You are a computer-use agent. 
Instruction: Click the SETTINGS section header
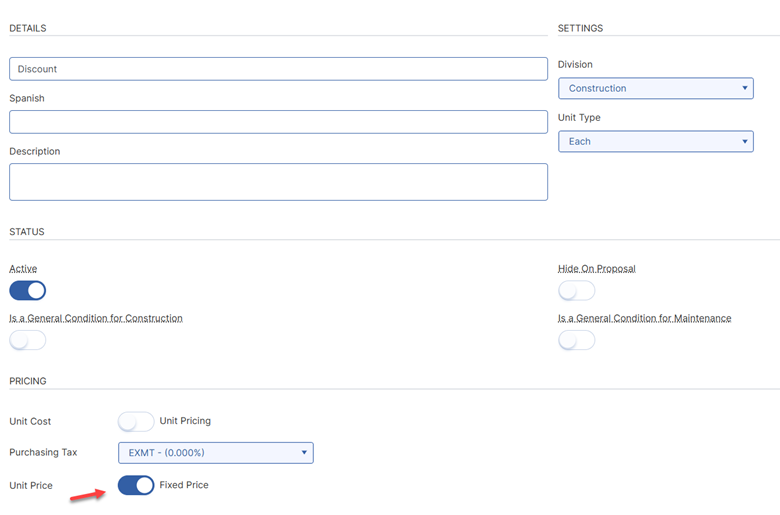(x=580, y=28)
